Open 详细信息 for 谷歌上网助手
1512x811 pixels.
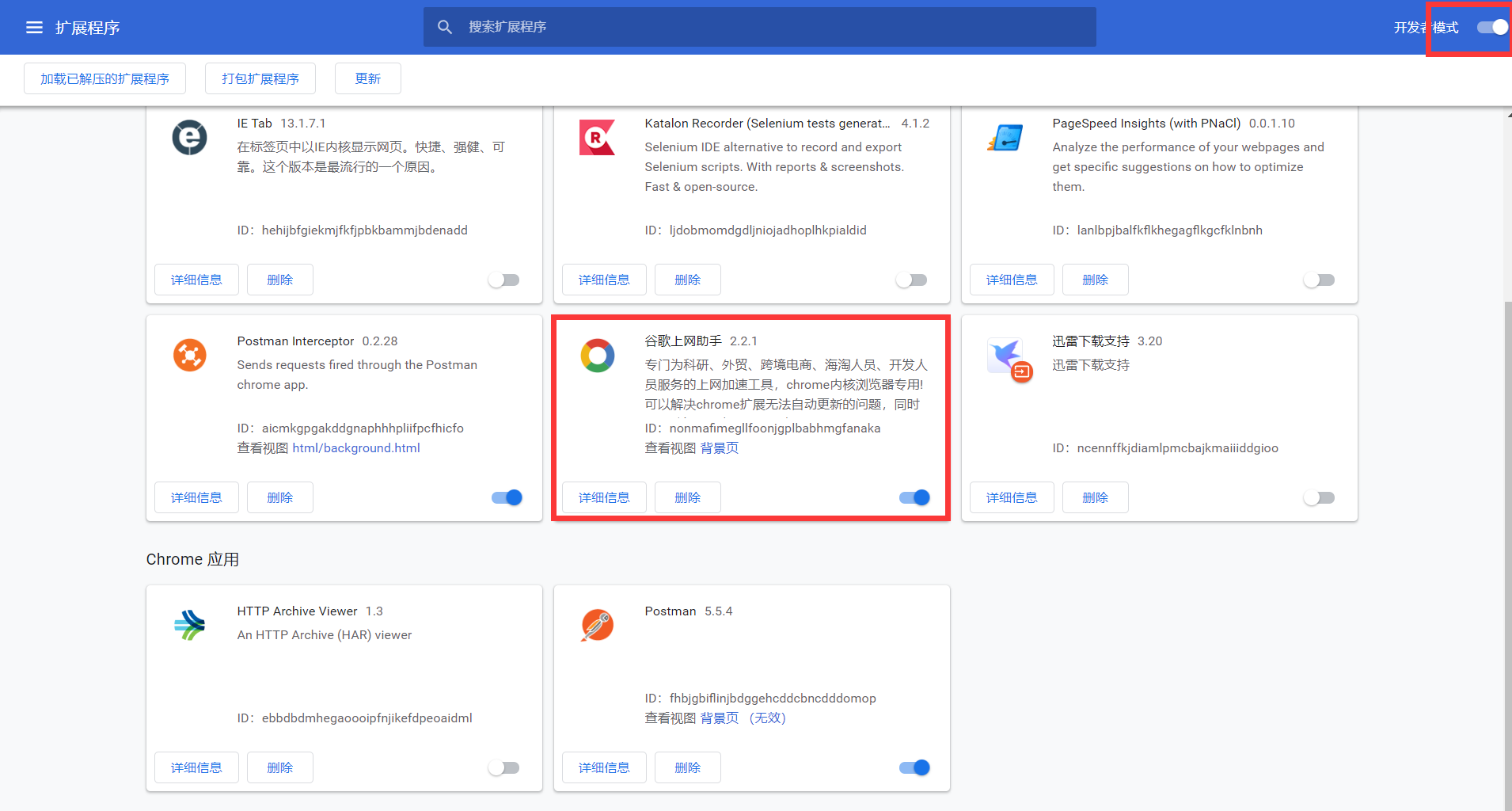604,497
